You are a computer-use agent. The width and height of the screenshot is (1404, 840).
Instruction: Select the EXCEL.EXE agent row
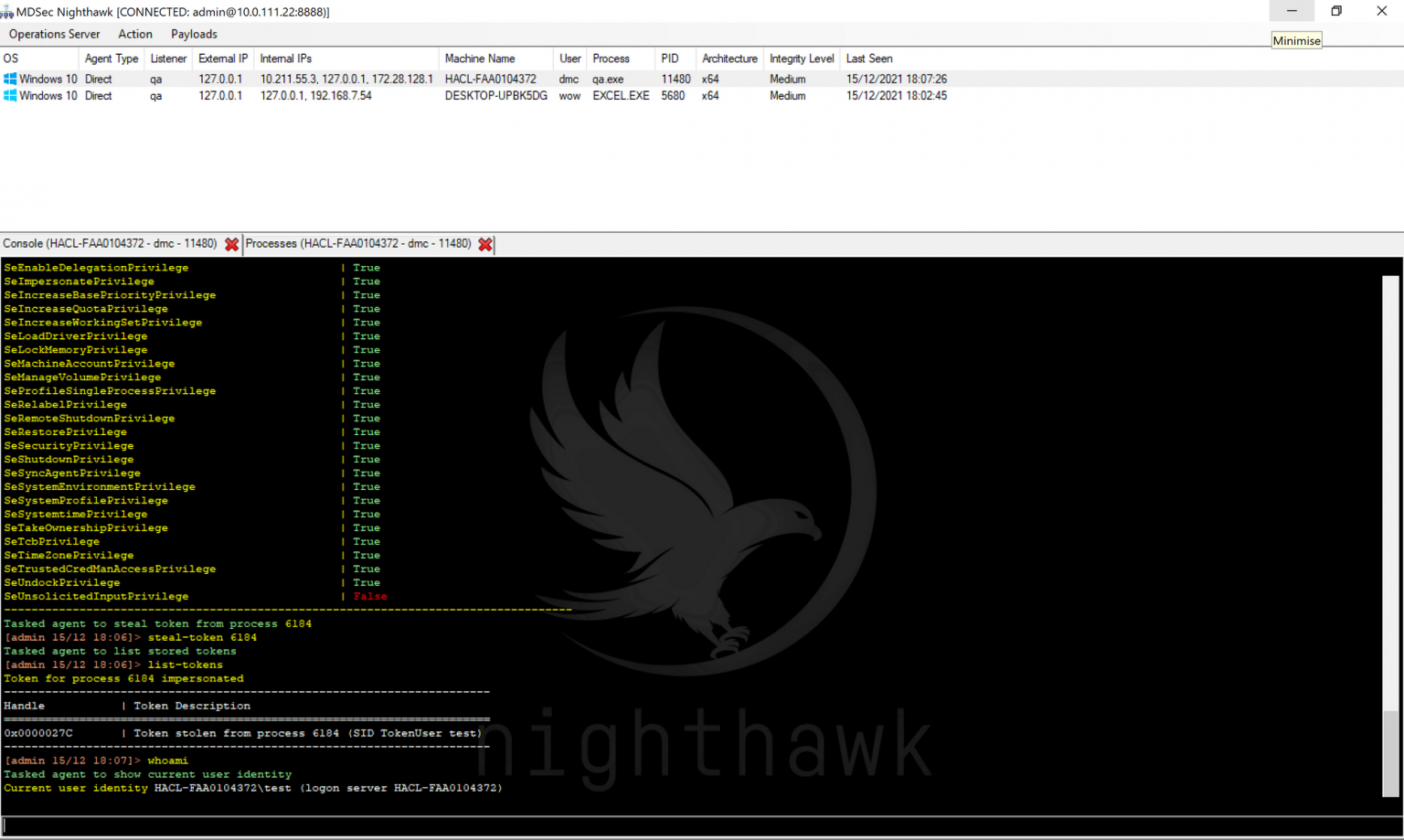click(x=621, y=96)
